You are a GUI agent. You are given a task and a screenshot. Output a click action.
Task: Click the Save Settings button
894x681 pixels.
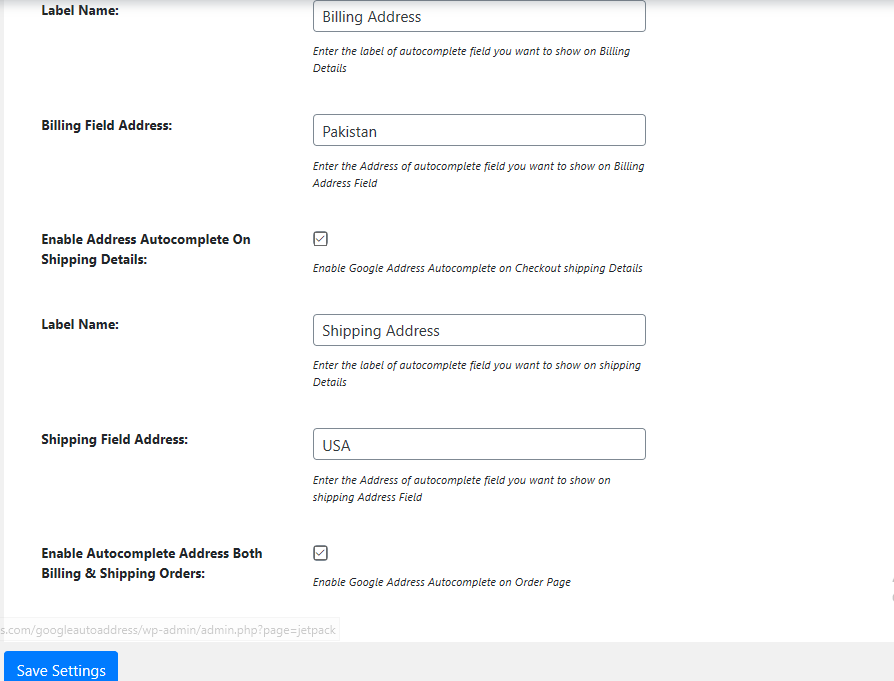pyautogui.click(x=60, y=670)
